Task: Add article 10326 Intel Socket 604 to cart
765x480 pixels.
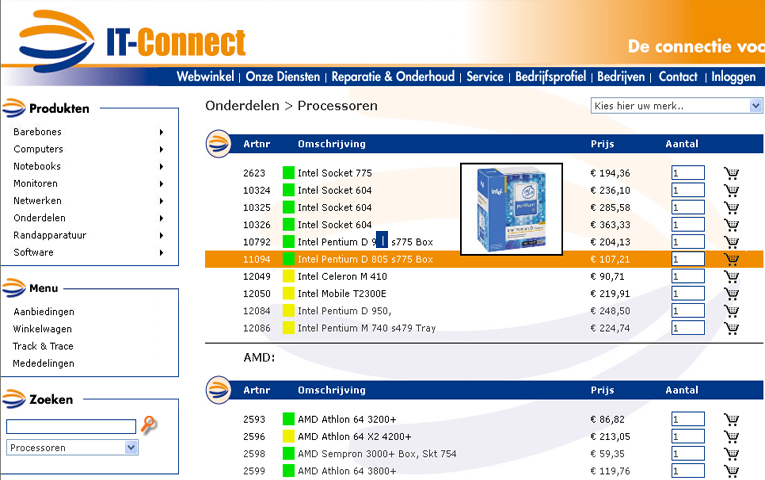Action: point(731,225)
